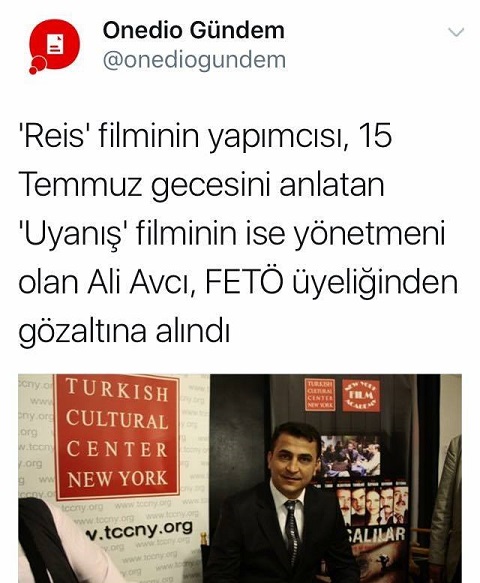
Task: Select the tweet text starting with 'Reis'
Action: click(x=238, y=233)
